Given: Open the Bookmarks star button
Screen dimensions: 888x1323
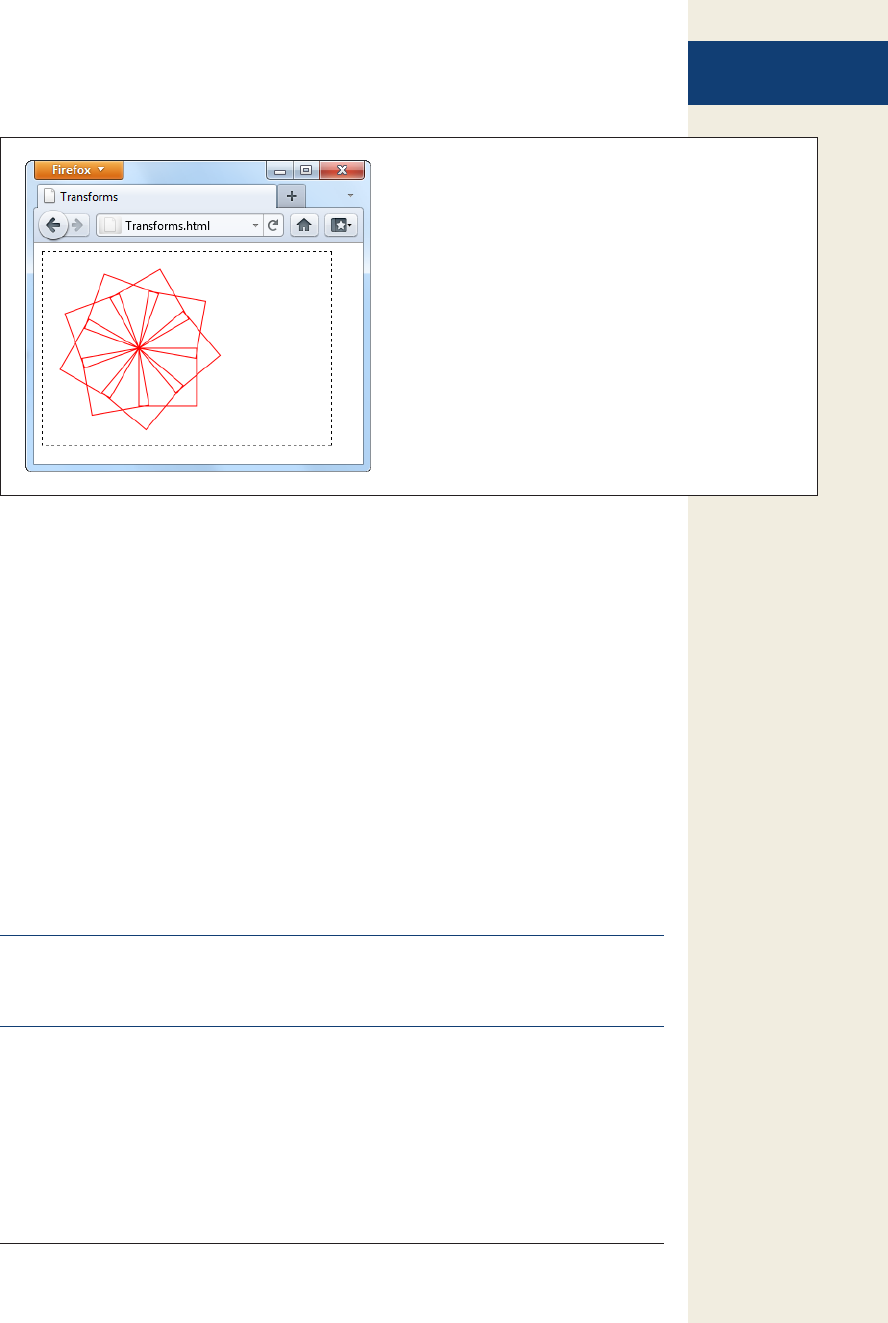Looking at the screenshot, I should (x=341, y=226).
